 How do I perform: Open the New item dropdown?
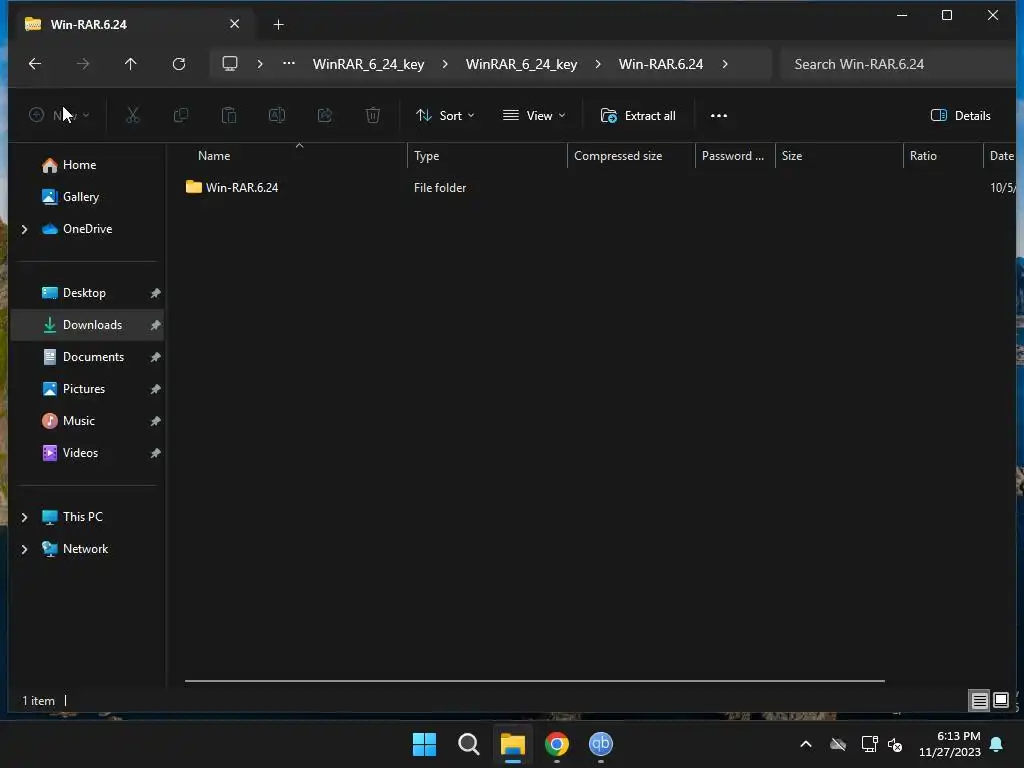coord(59,116)
